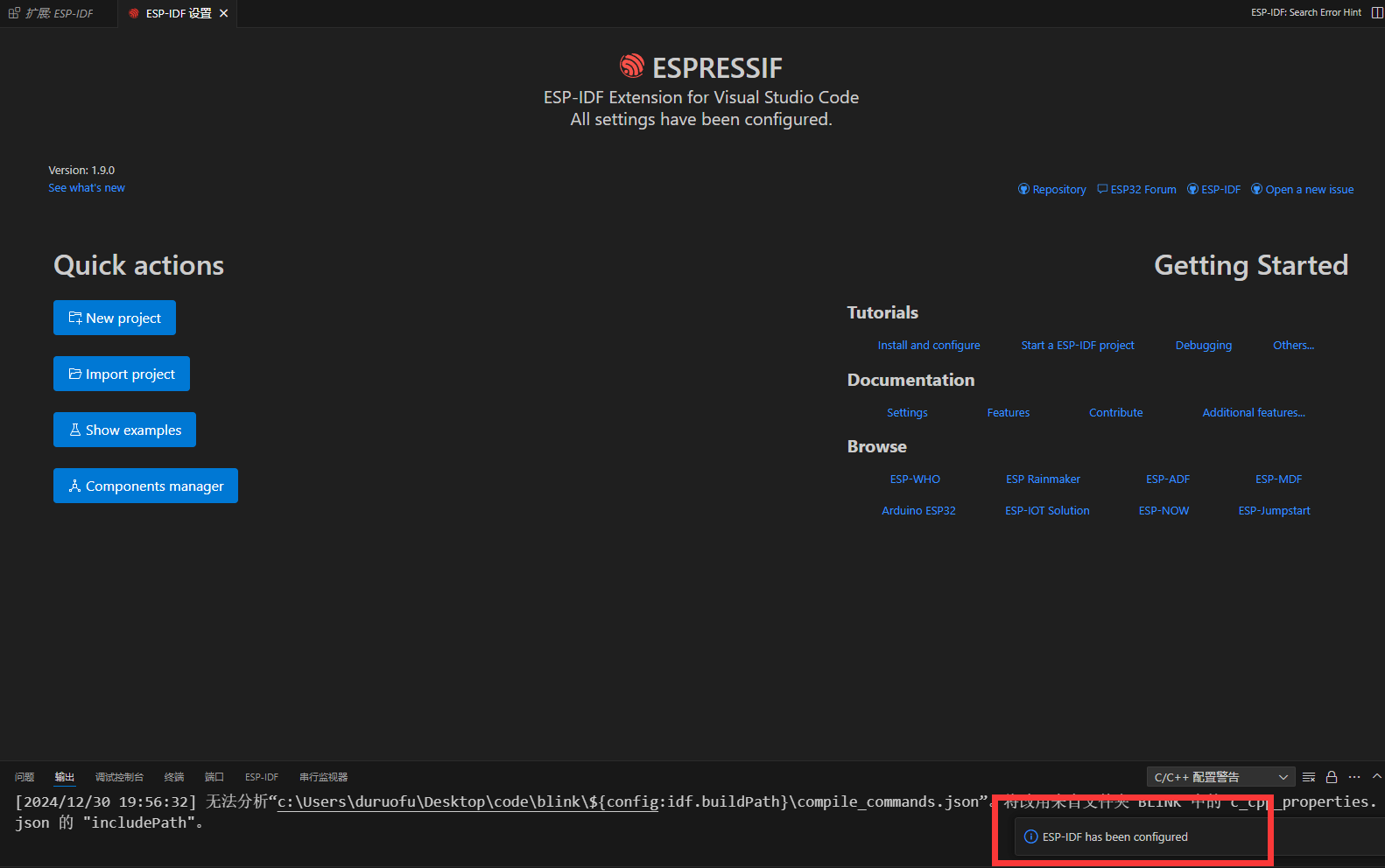Open See what's new link
This screenshot has width=1385, height=868.
click(x=87, y=188)
